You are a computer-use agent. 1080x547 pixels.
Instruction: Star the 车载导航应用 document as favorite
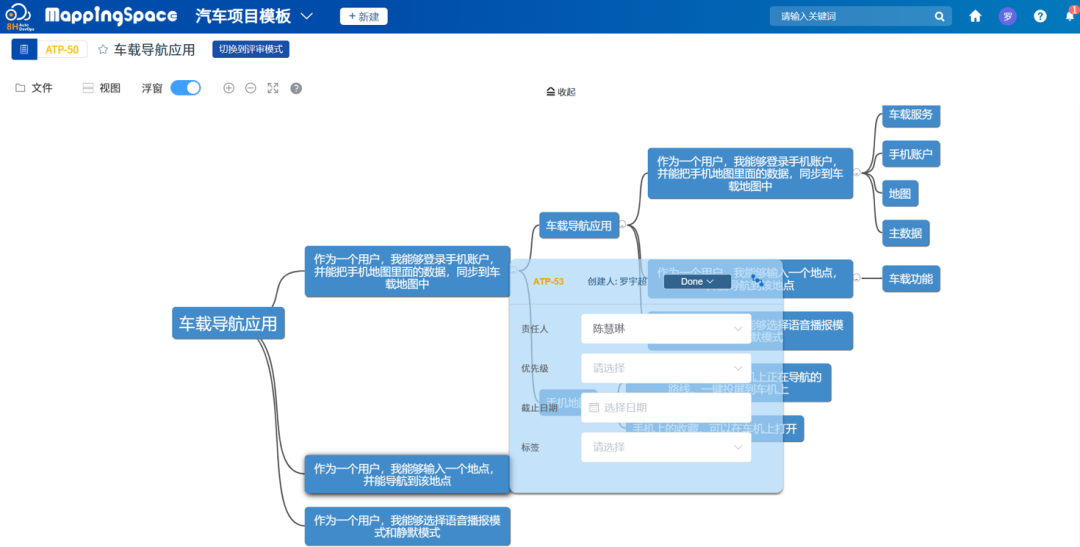(103, 50)
